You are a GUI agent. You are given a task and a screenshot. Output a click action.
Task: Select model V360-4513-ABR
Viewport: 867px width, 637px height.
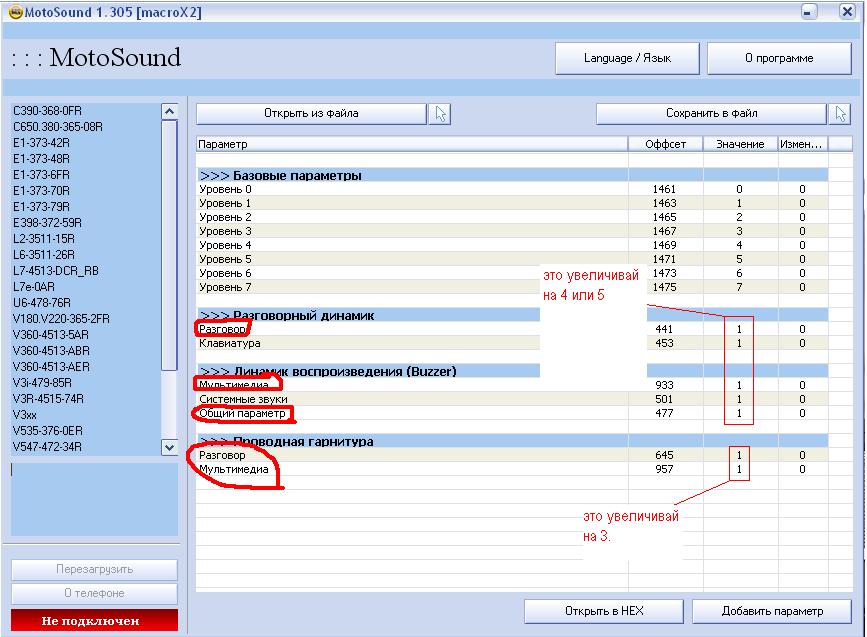(x=51, y=351)
